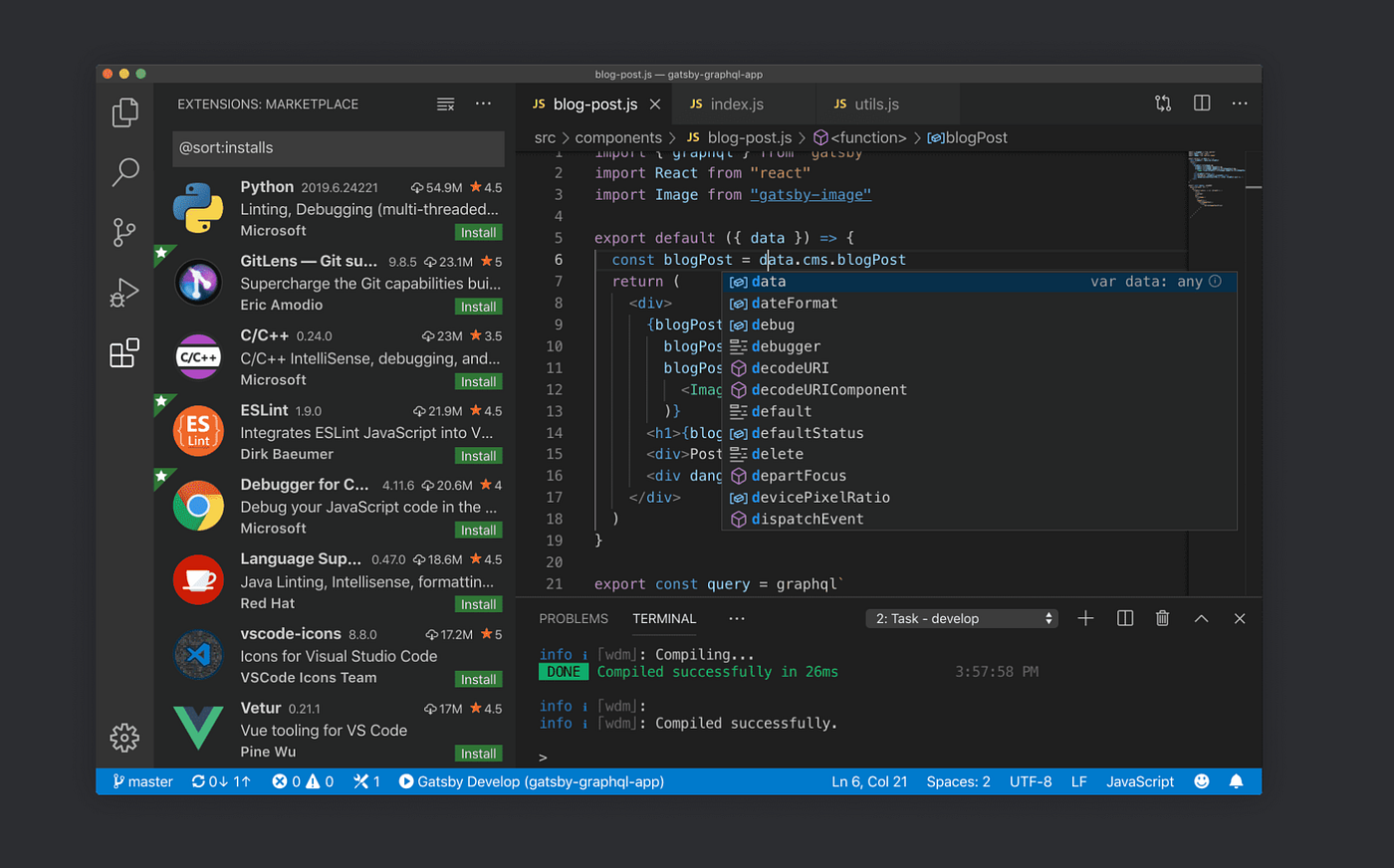Select the Run and Debug icon
This screenshot has width=1394, height=868.
123,292
